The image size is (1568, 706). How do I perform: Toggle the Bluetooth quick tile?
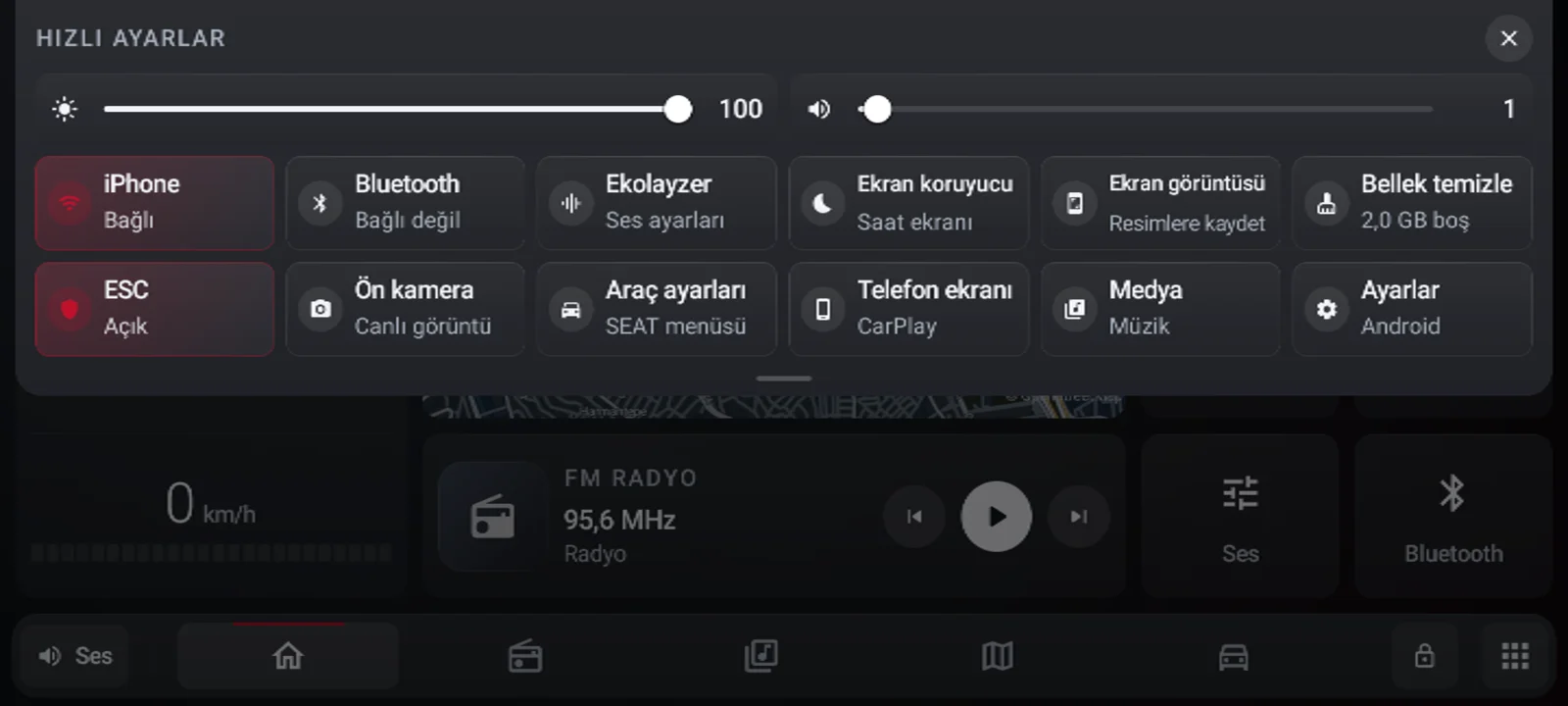[406, 203]
